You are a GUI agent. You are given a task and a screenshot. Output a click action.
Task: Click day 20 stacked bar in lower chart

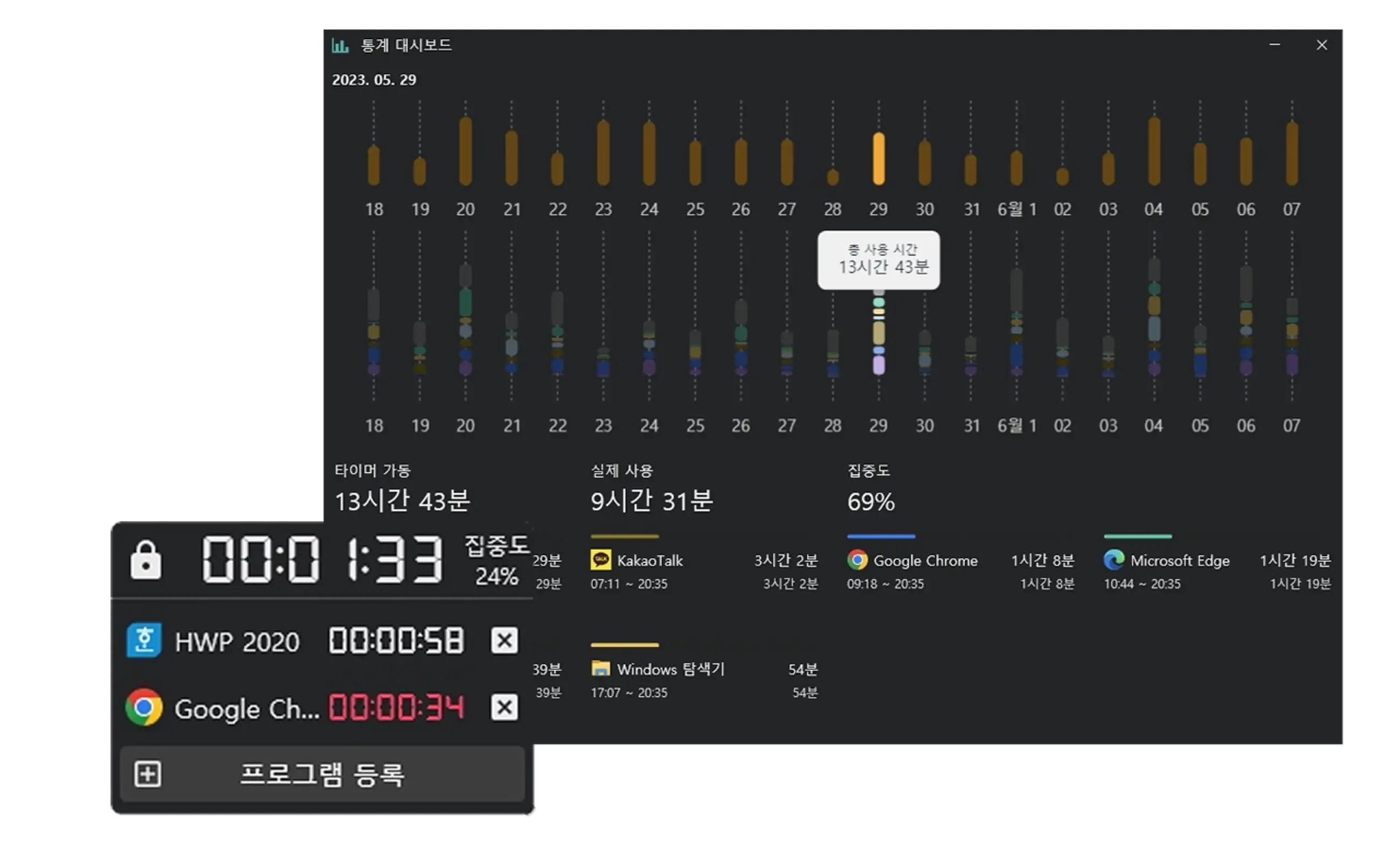(466, 320)
